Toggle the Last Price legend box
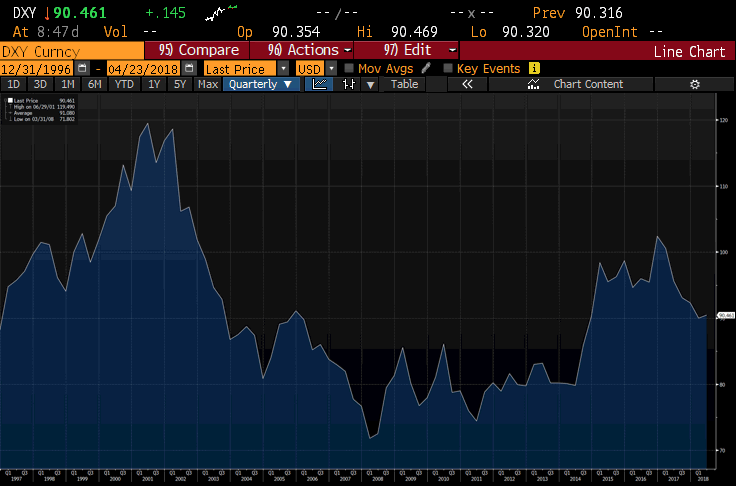Viewport: 736px width, 486px height. point(10,100)
